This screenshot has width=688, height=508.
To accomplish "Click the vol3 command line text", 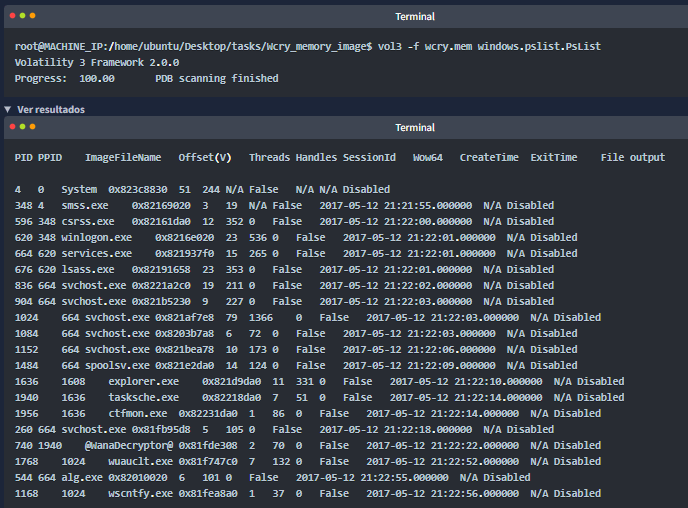I will [x=489, y=47].
